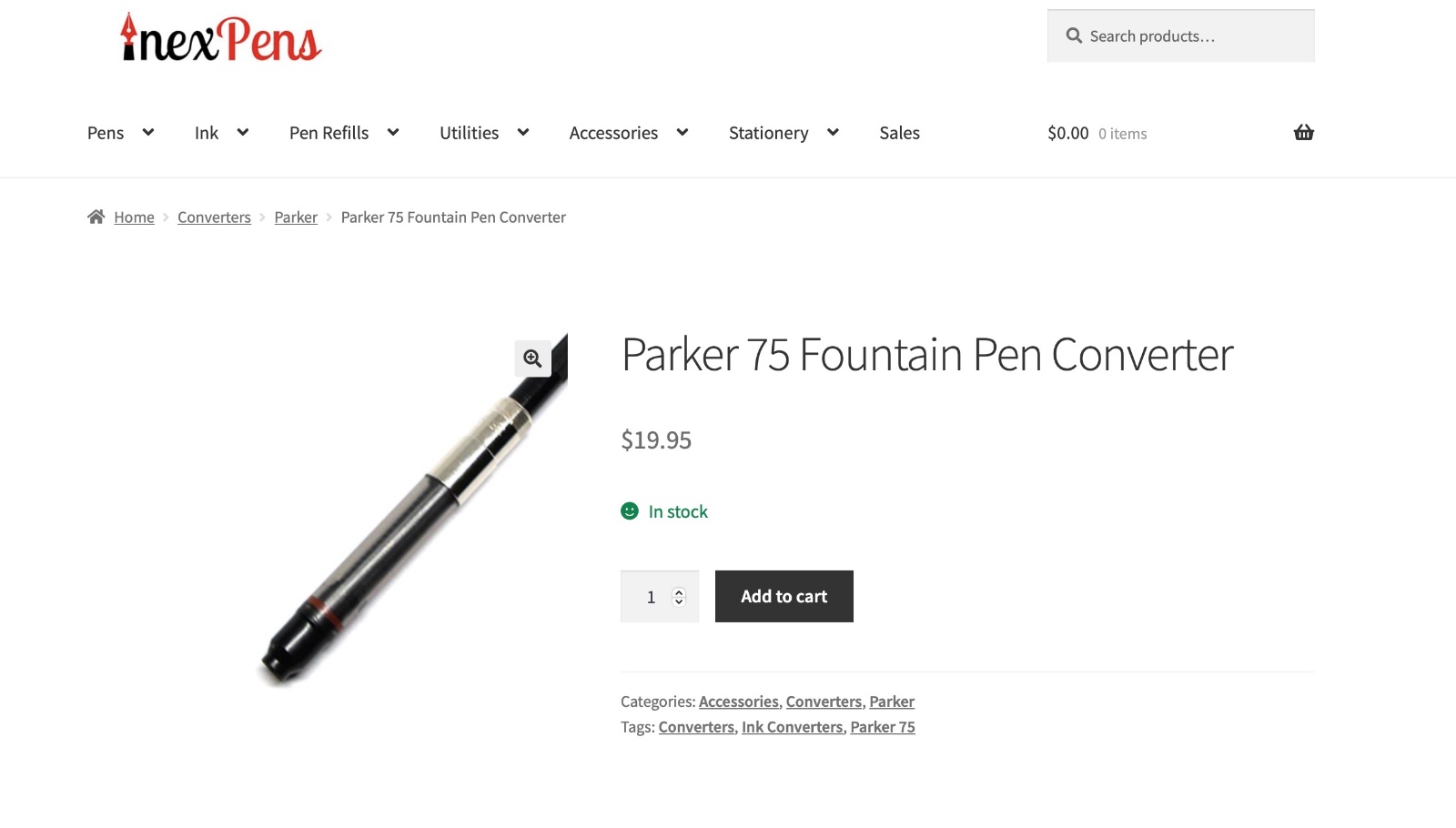Go to the Sales menu item

[x=899, y=133]
